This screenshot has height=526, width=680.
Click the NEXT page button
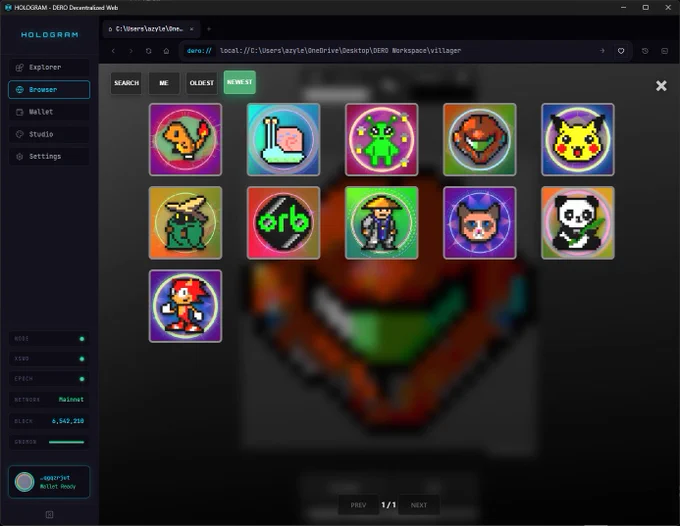pyautogui.click(x=419, y=505)
